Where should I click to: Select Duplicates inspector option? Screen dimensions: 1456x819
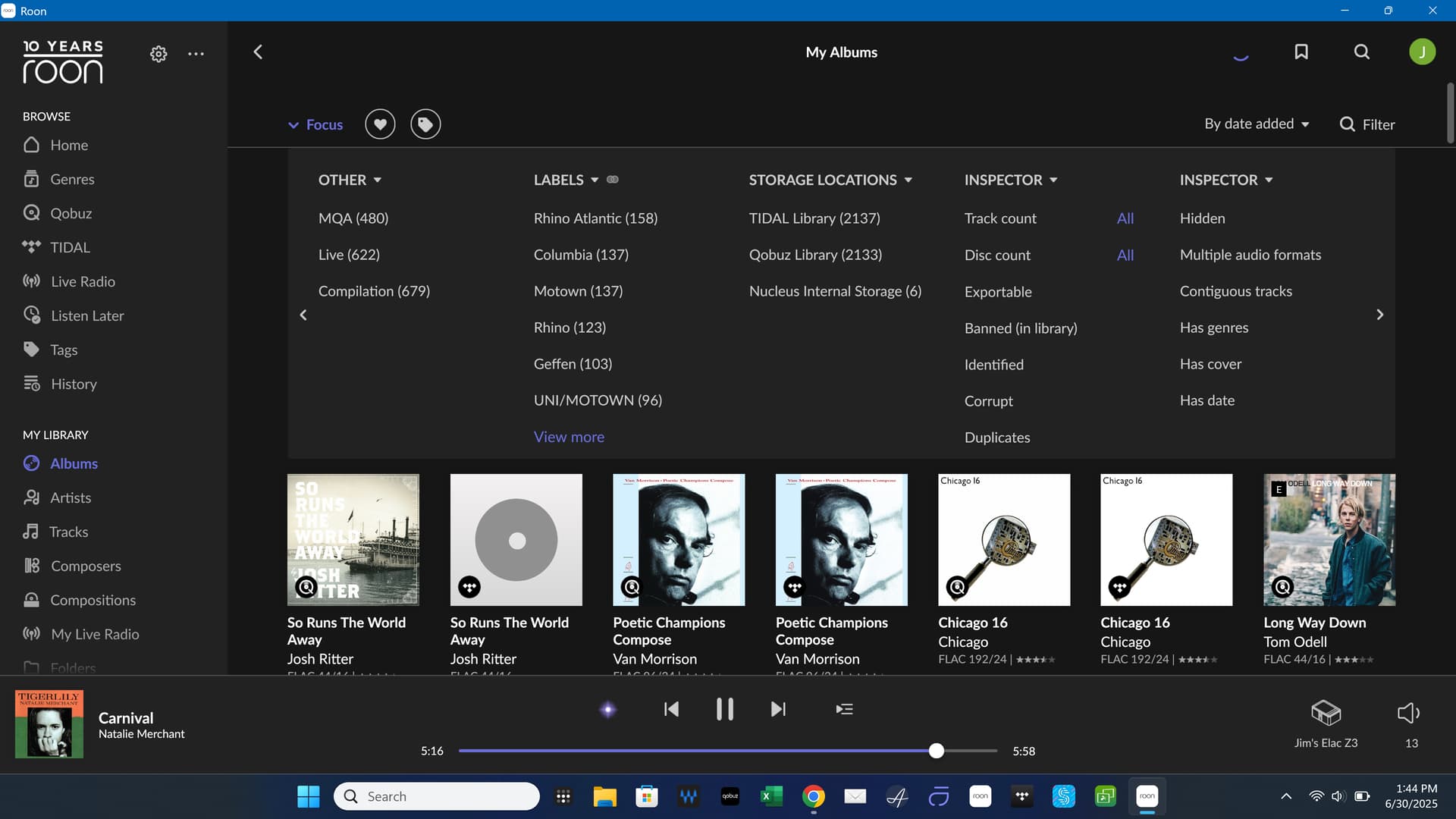[x=997, y=438]
